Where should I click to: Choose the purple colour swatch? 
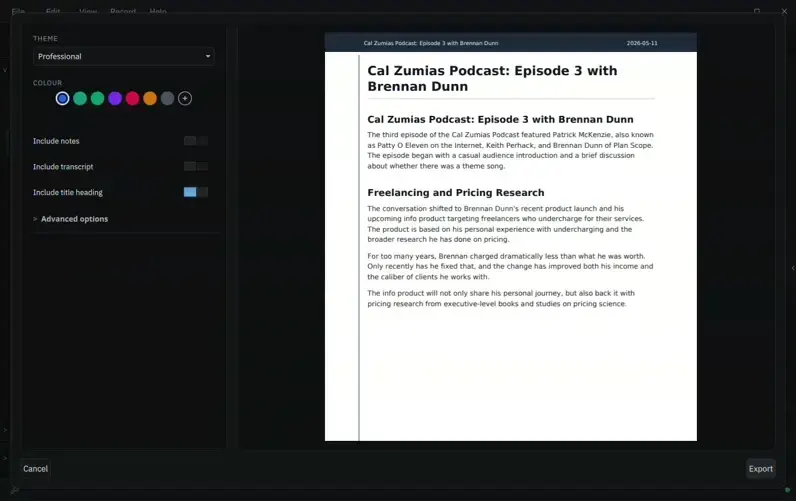tap(115, 98)
